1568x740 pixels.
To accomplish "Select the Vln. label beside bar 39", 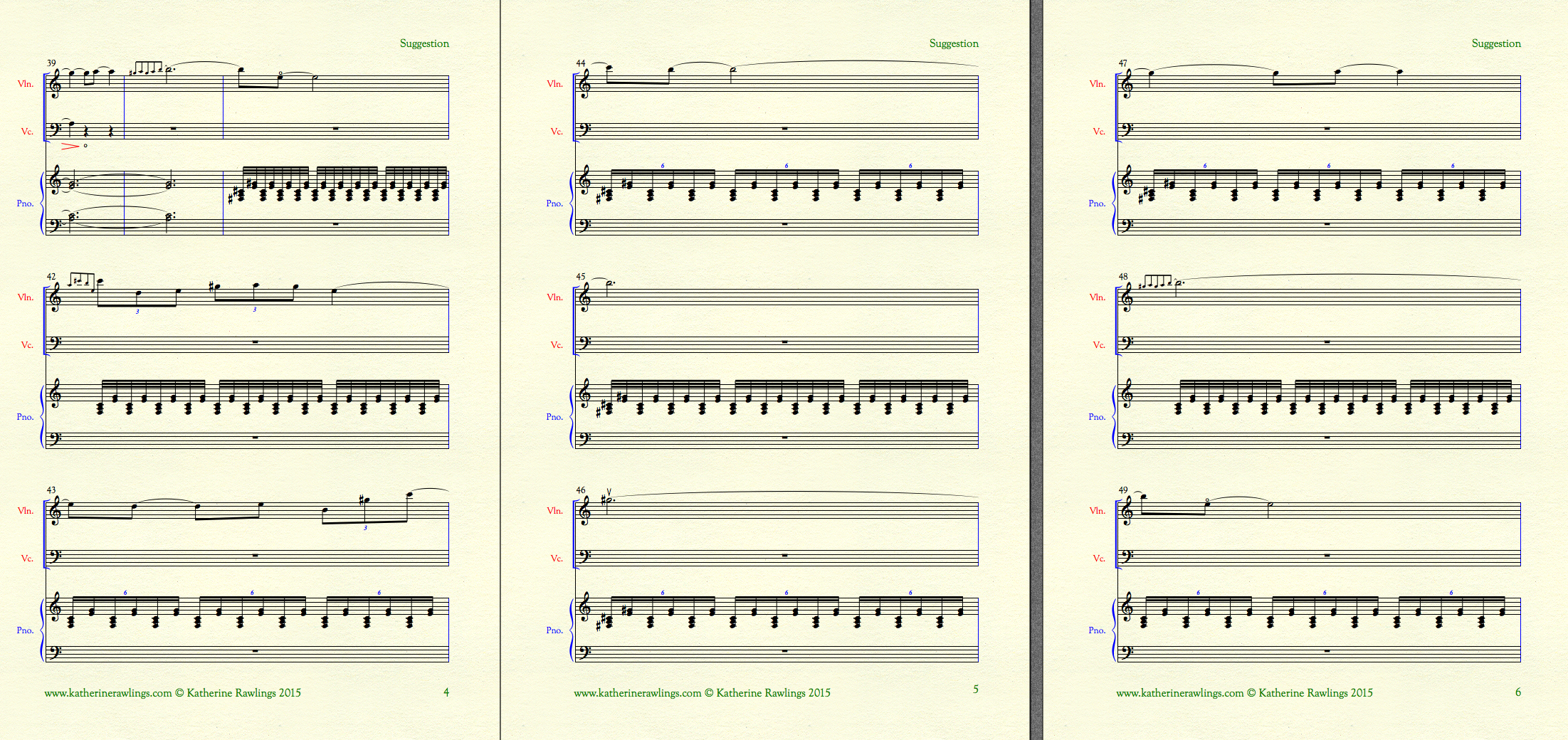I will pos(26,83).
